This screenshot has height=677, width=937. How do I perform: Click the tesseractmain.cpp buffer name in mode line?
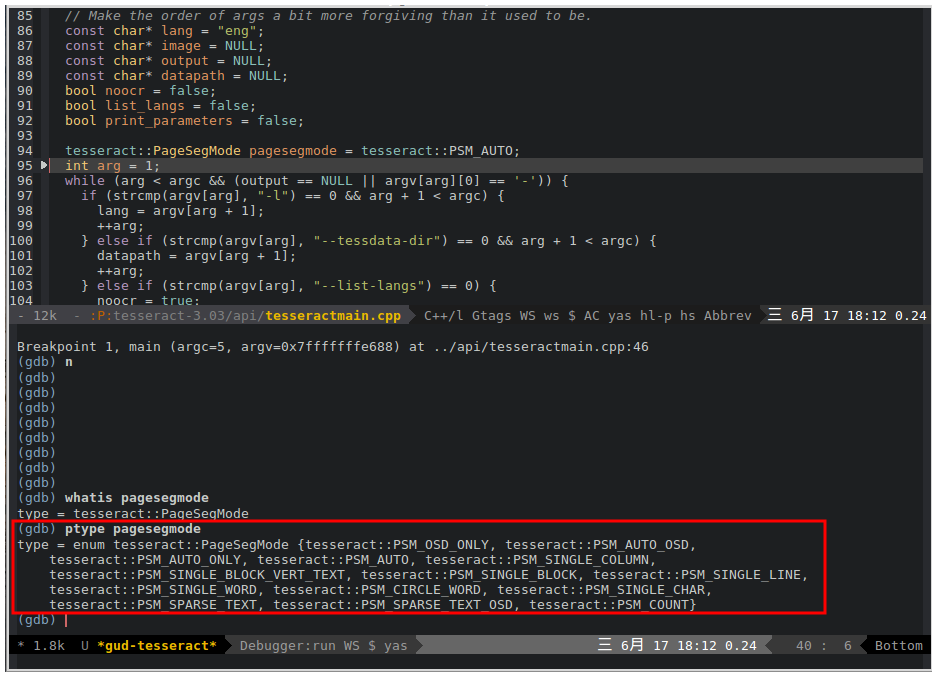(333, 315)
